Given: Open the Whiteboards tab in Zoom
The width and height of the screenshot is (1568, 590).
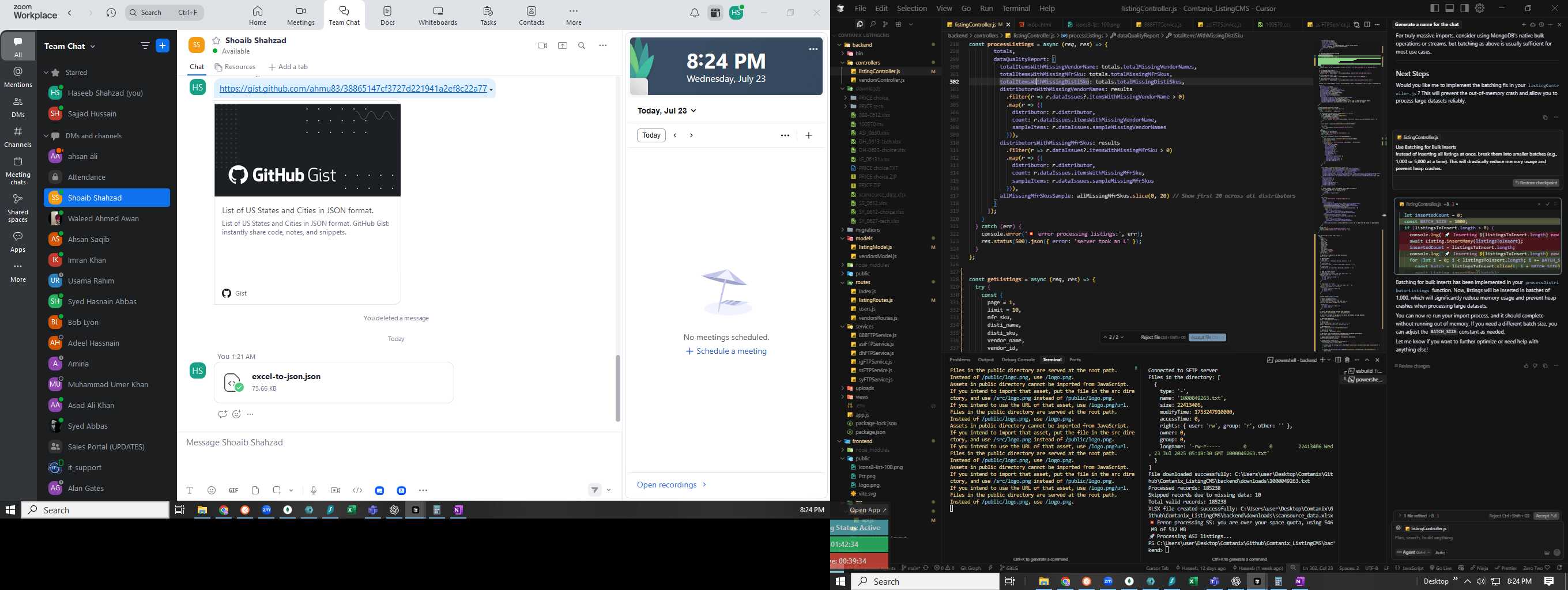Looking at the screenshot, I should click(438, 16).
